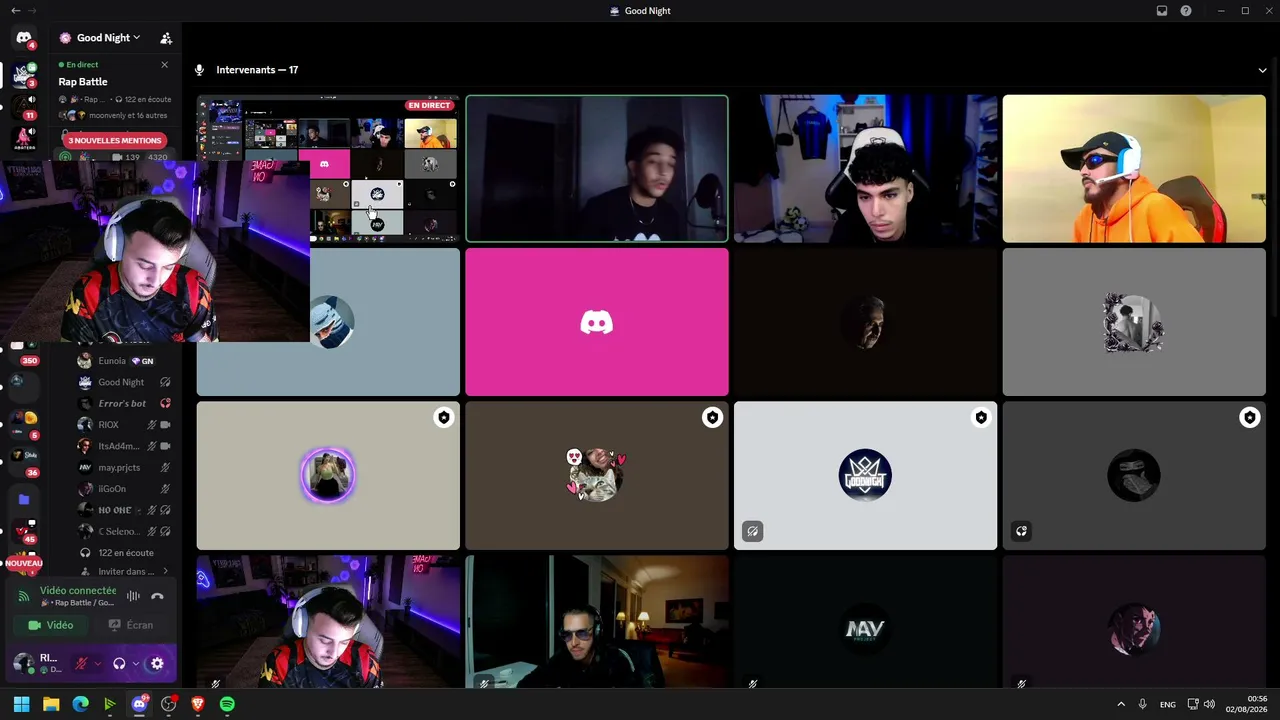Select the orange hoodie speaker video tile
Image resolution: width=1280 pixels, height=720 pixels.
1134,169
